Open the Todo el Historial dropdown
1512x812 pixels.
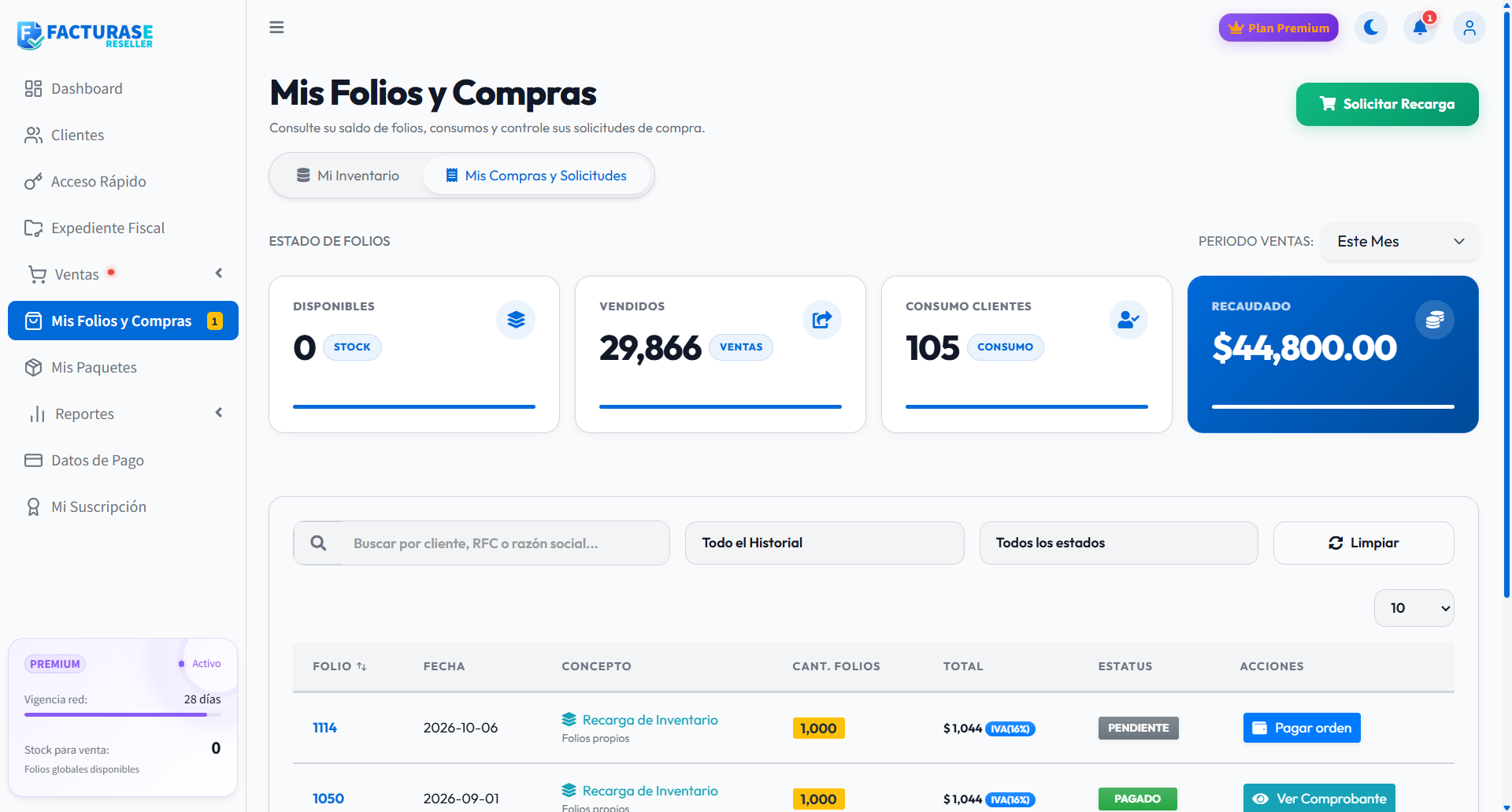pyautogui.click(x=825, y=543)
